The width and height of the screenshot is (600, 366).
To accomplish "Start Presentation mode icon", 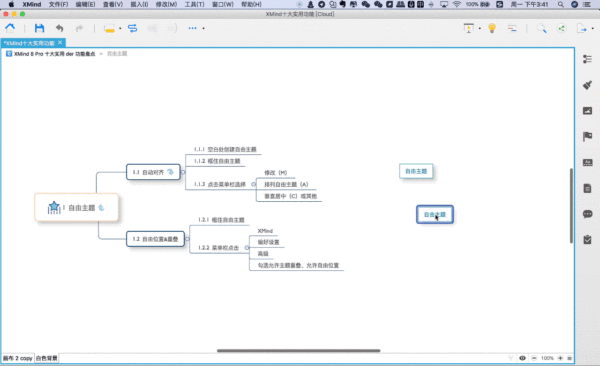I will click(468, 28).
